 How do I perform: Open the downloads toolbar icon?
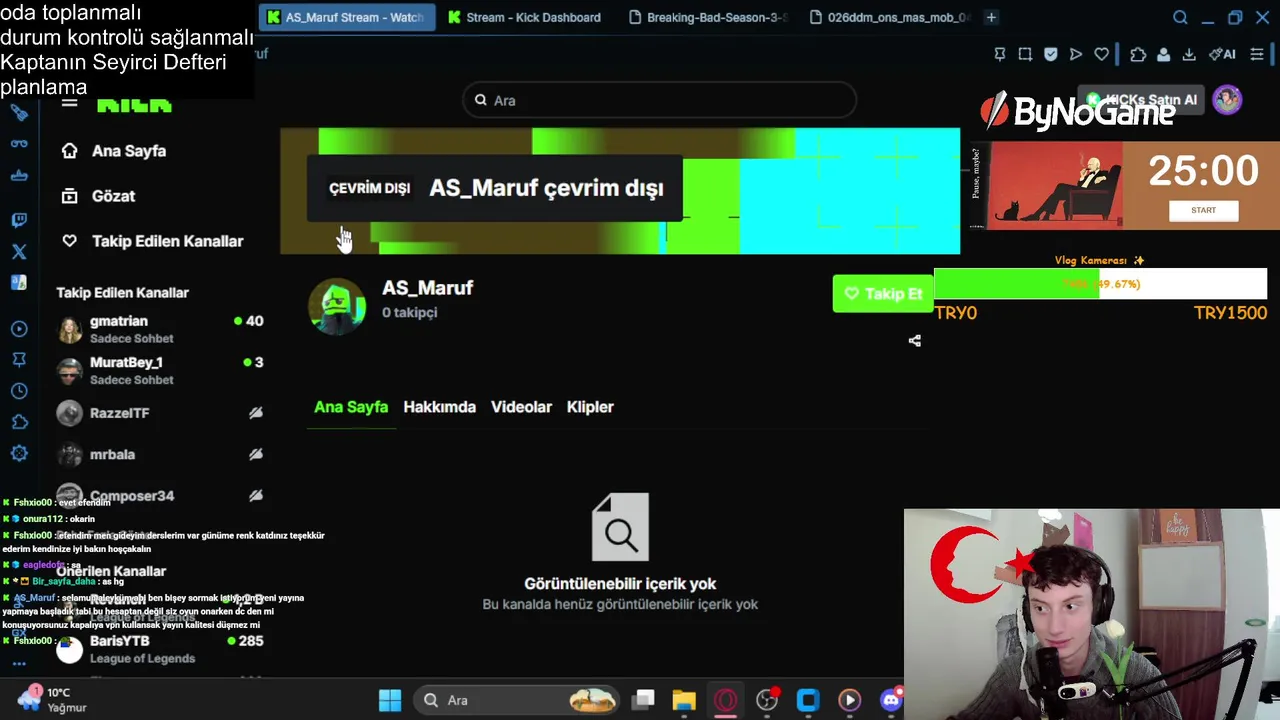[x=1189, y=54]
